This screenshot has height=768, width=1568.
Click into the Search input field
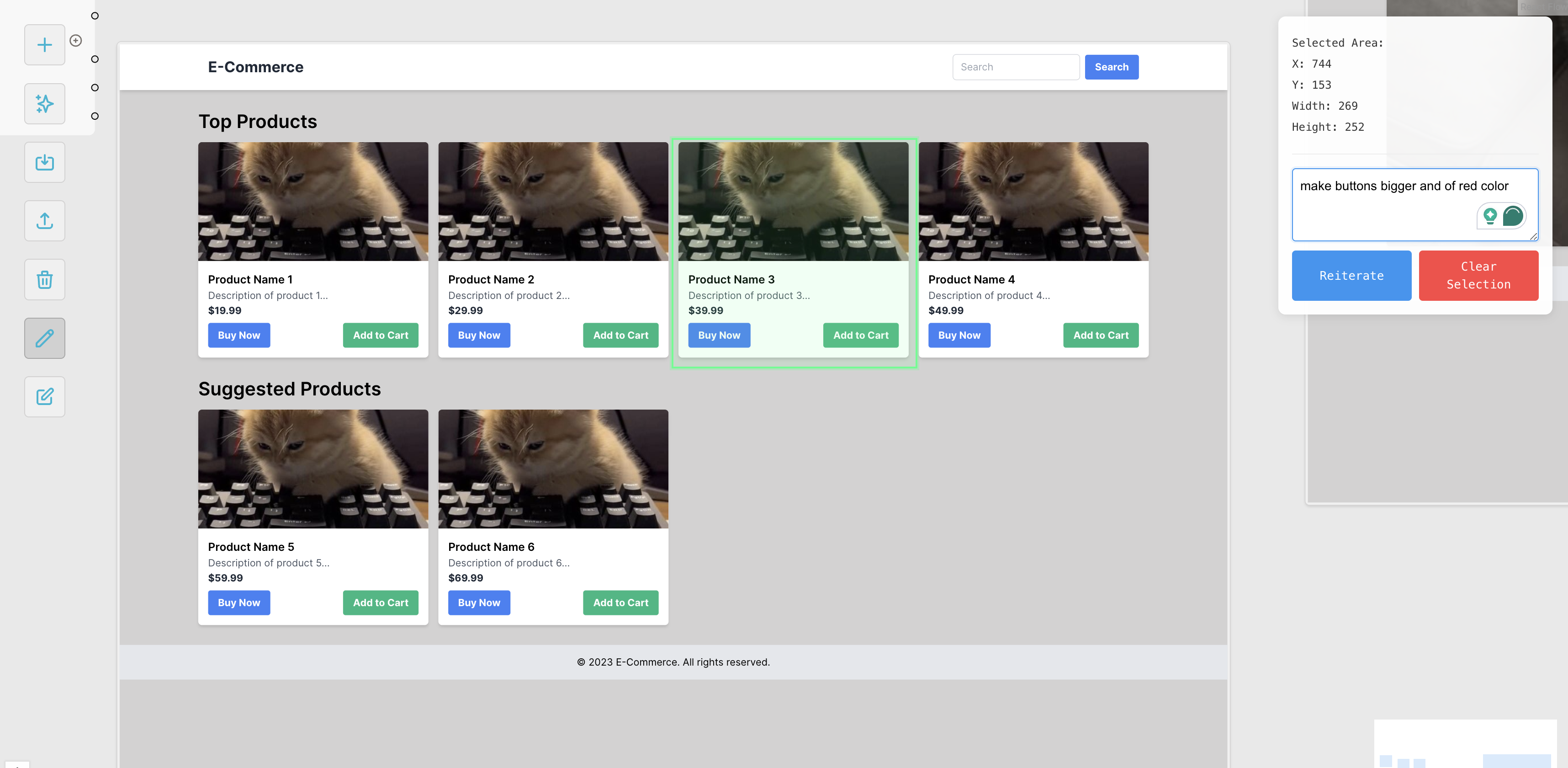click(x=1015, y=67)
